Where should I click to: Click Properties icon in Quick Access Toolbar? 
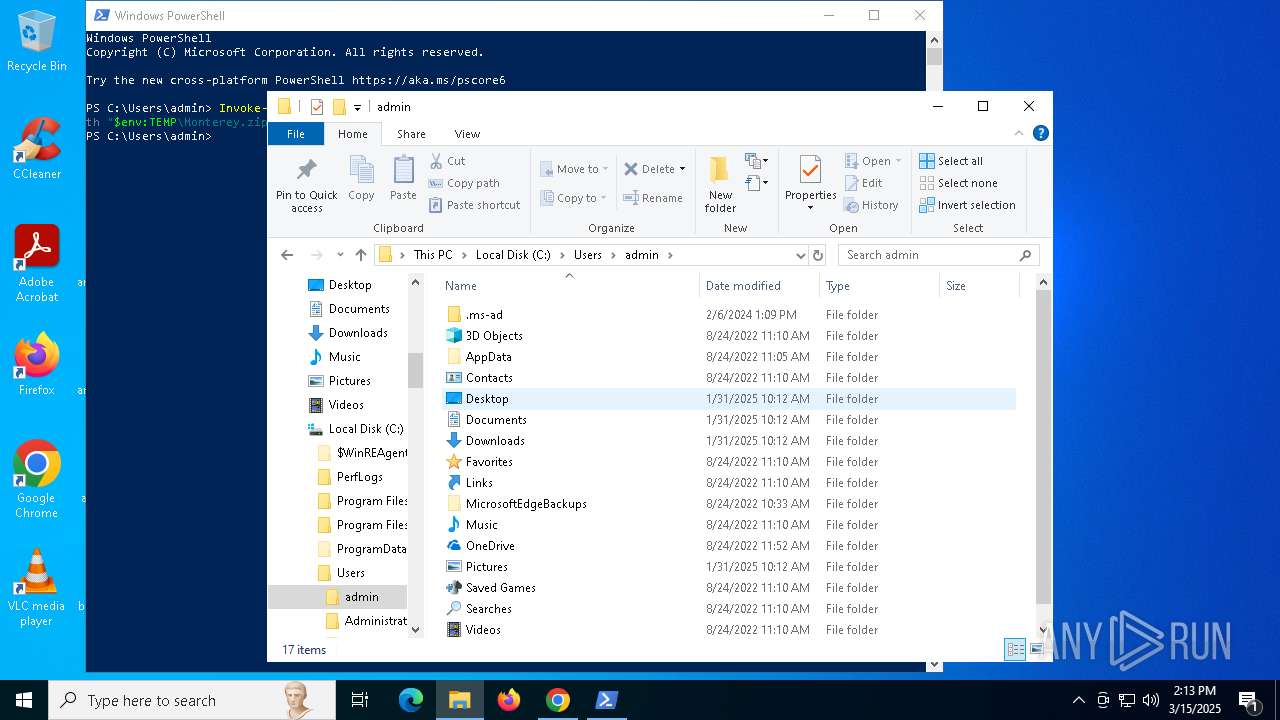pos(317,107)
